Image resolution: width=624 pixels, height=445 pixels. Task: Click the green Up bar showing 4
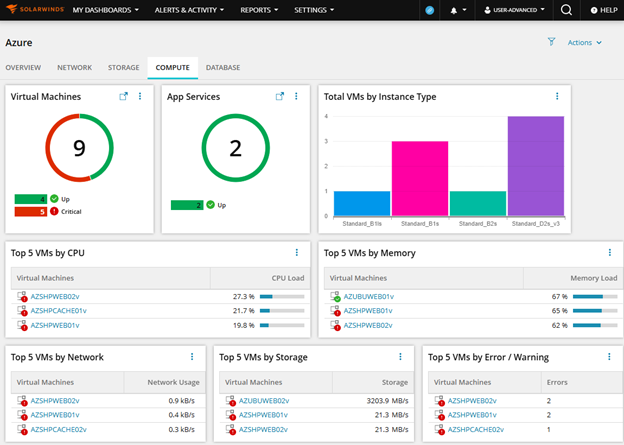[31, 199]
